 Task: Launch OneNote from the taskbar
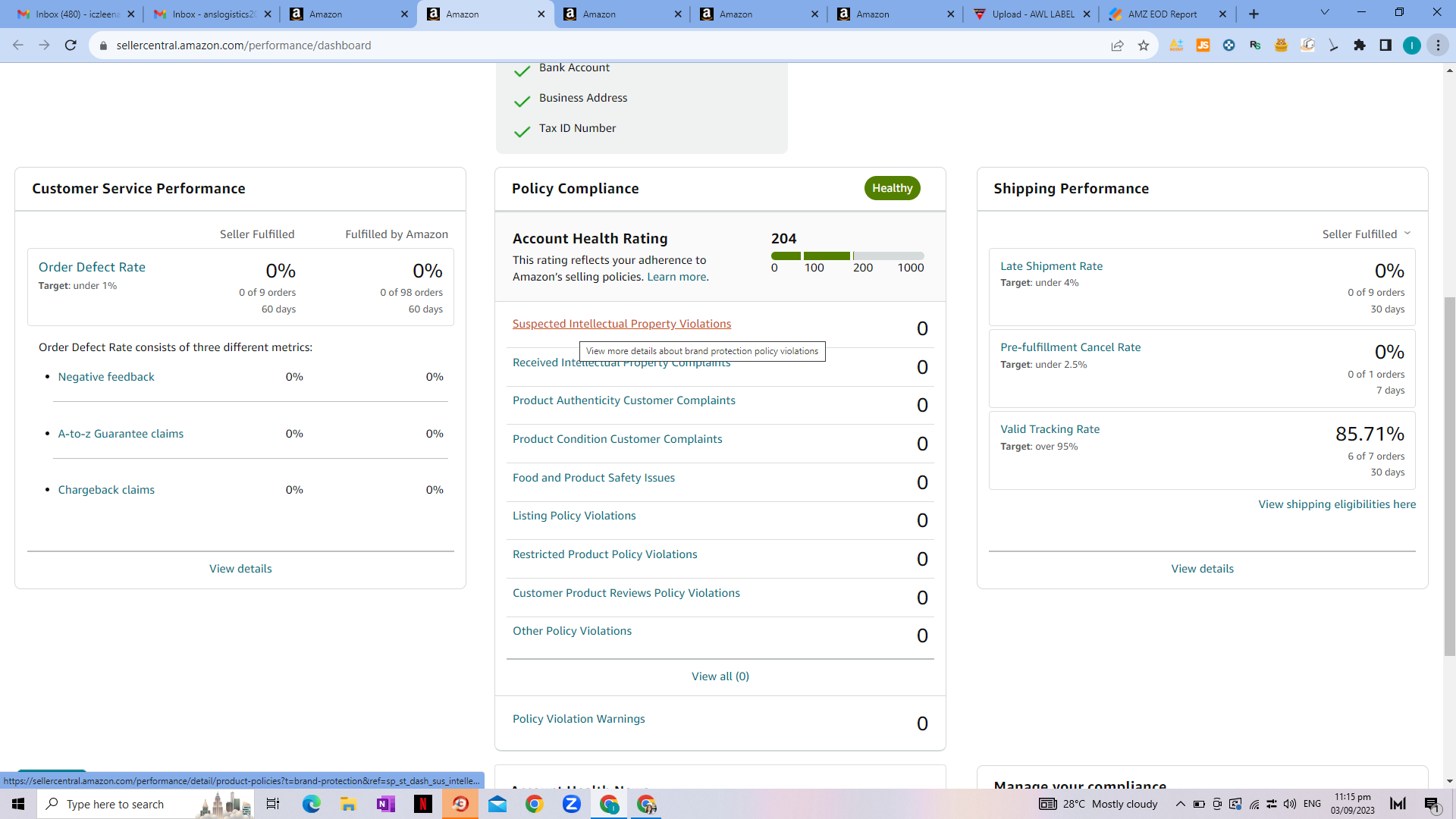tap(385, 804)
